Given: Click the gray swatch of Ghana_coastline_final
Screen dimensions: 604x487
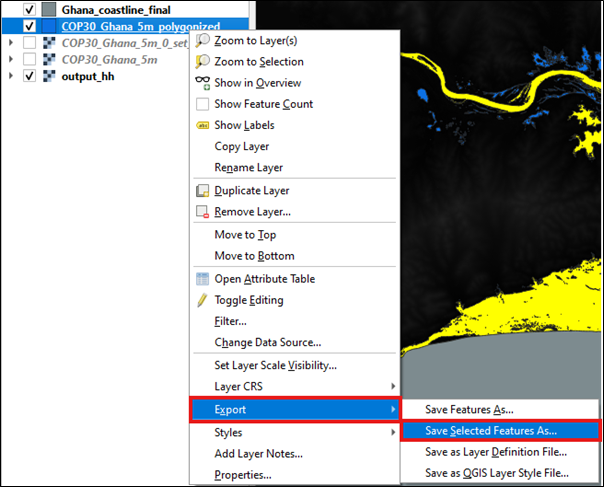Looking at the screenshot, I should point(49,10).
